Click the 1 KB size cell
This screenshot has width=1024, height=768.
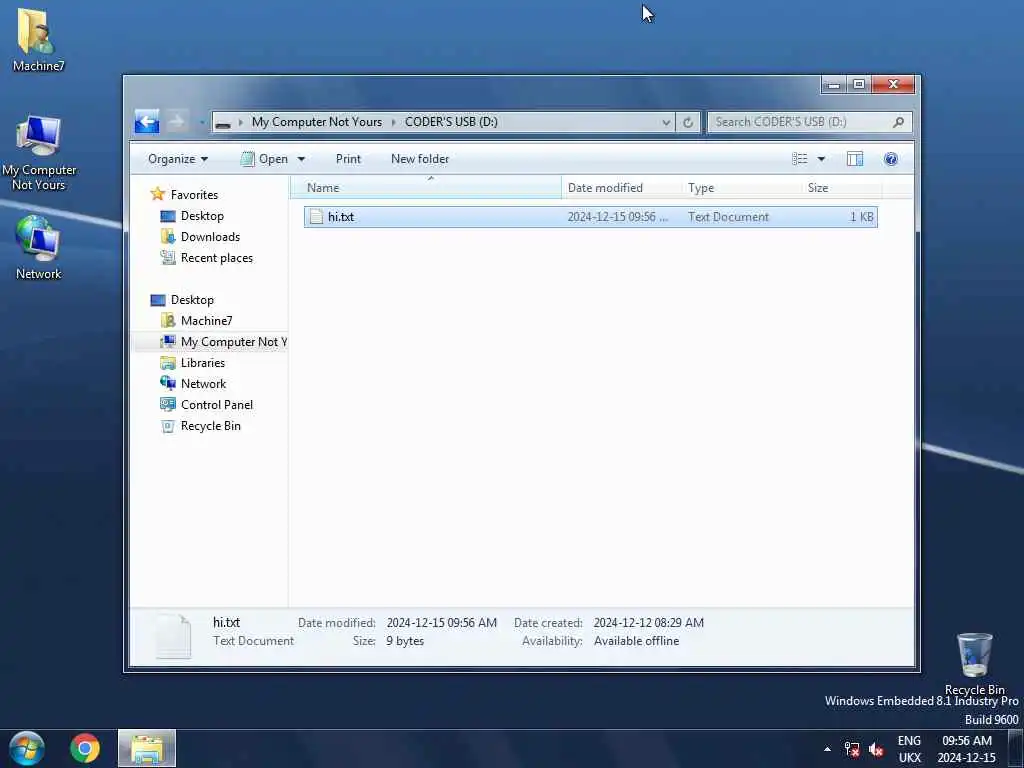point(861,217)
